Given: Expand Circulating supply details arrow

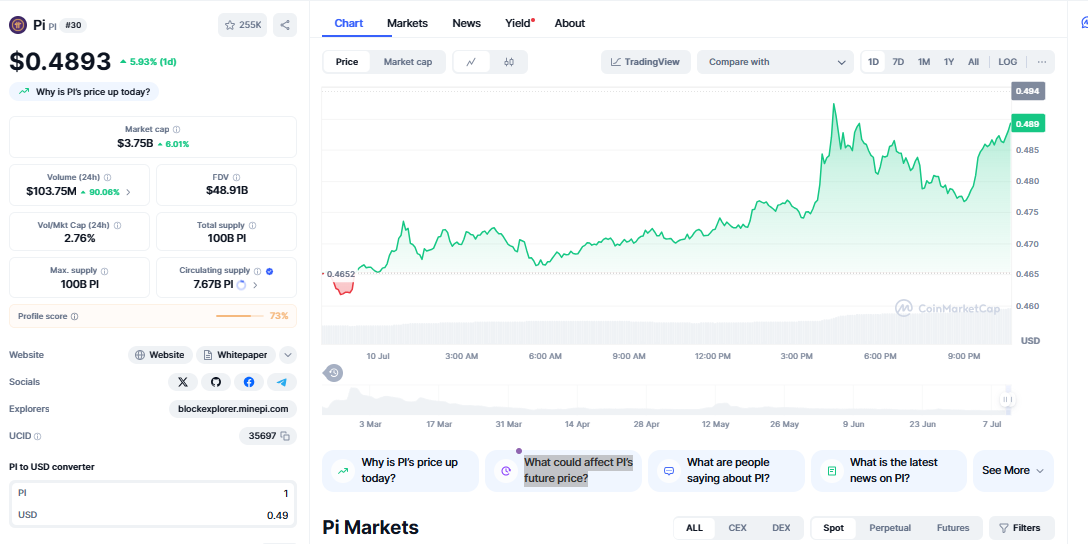Looking at the screenshot, I should pyautogui.click(x=255, y=284).
